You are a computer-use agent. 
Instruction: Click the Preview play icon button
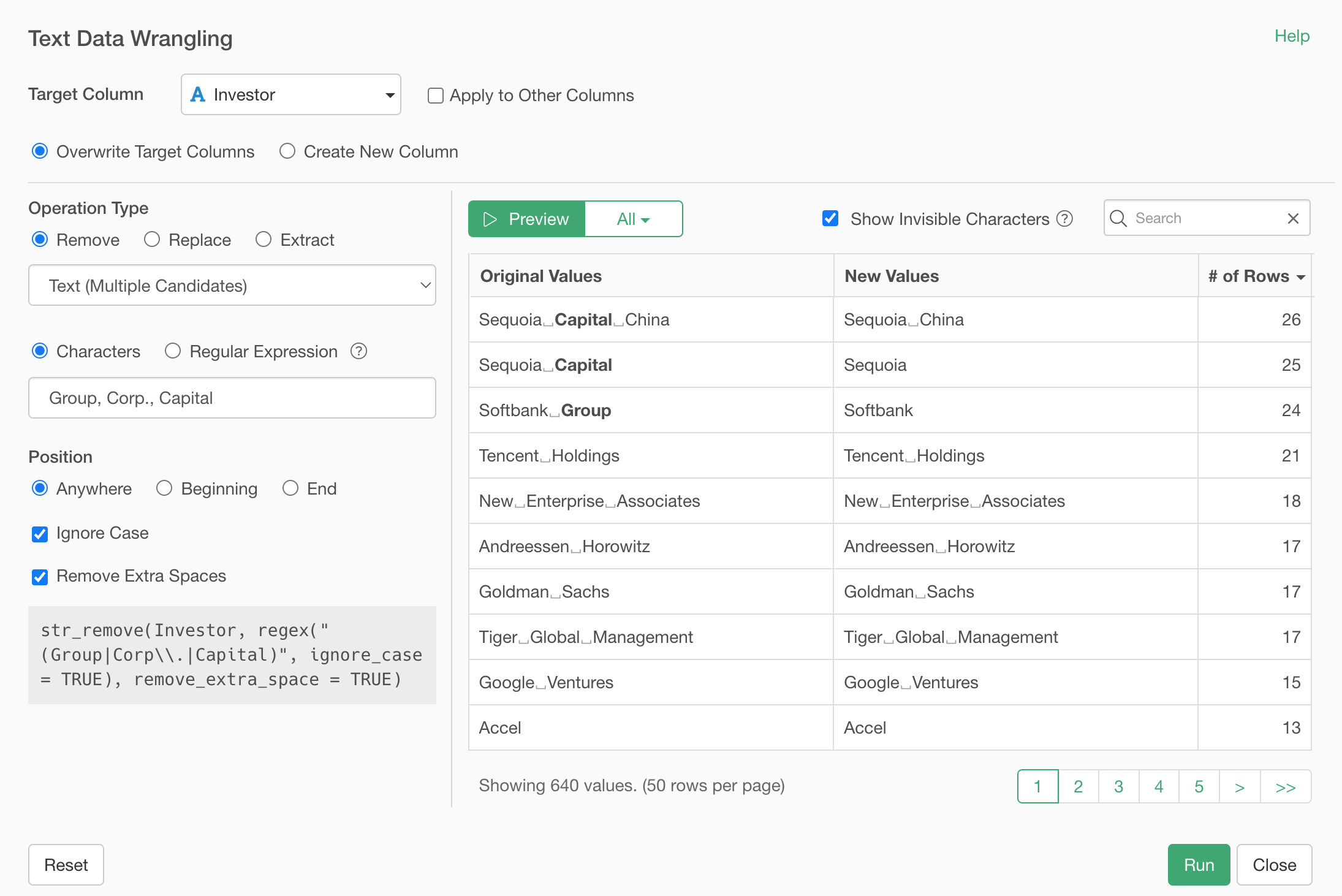[526, 219]
